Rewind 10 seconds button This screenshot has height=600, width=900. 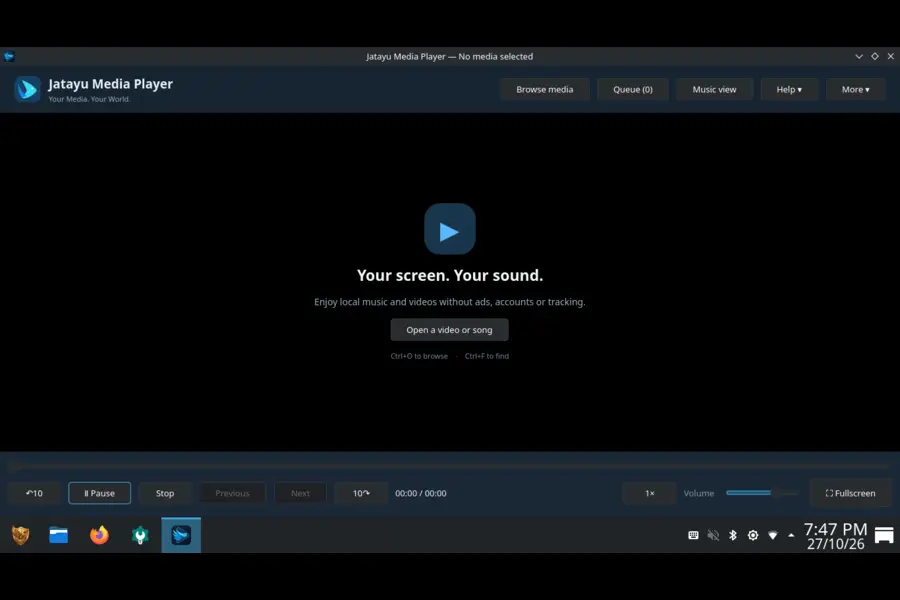point(34,493)
